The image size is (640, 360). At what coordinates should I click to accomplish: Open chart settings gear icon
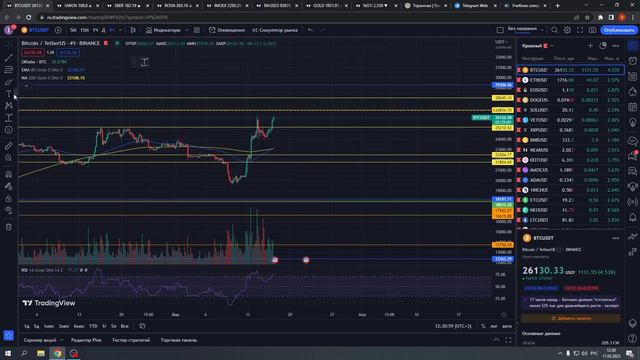click(567, 30)
